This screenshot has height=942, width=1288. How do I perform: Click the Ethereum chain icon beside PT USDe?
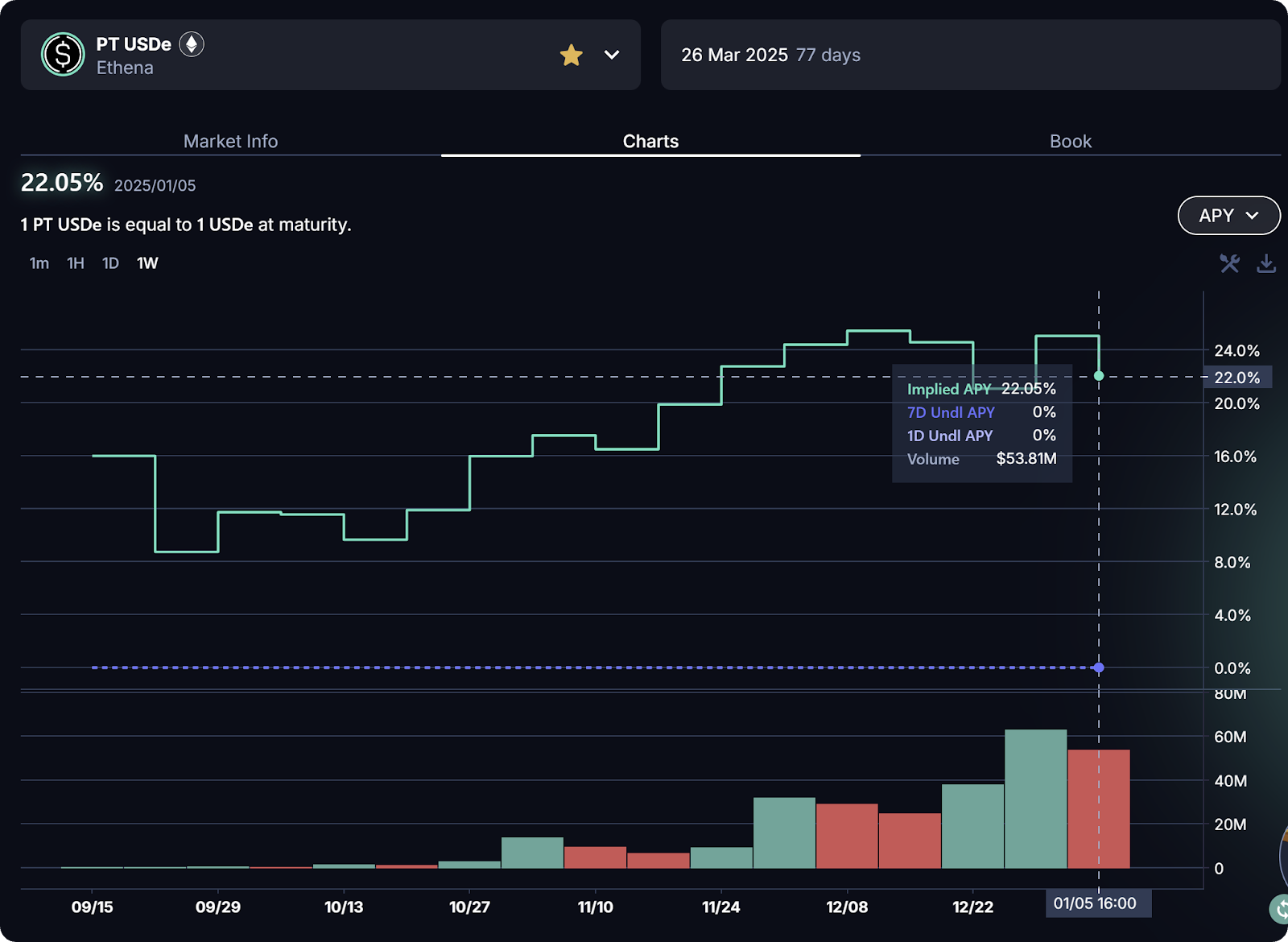coord(192,44)
